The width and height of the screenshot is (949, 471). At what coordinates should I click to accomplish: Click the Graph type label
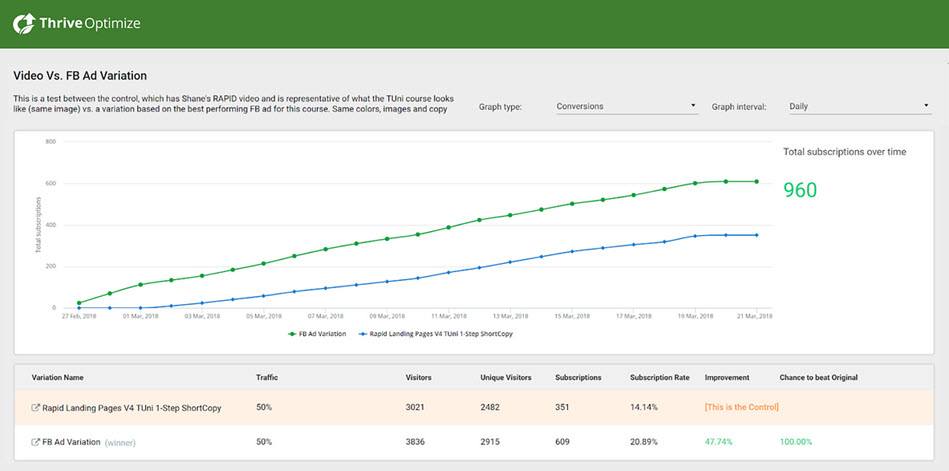(x=500, y=107)
